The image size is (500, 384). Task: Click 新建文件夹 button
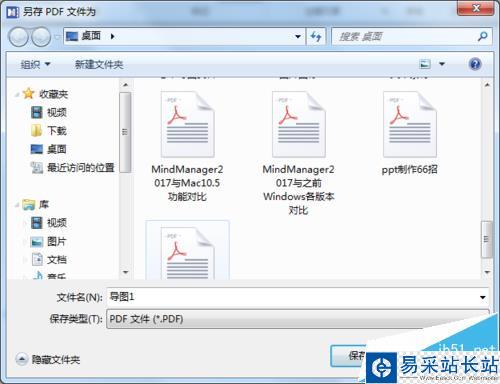[x=99, y=64]
